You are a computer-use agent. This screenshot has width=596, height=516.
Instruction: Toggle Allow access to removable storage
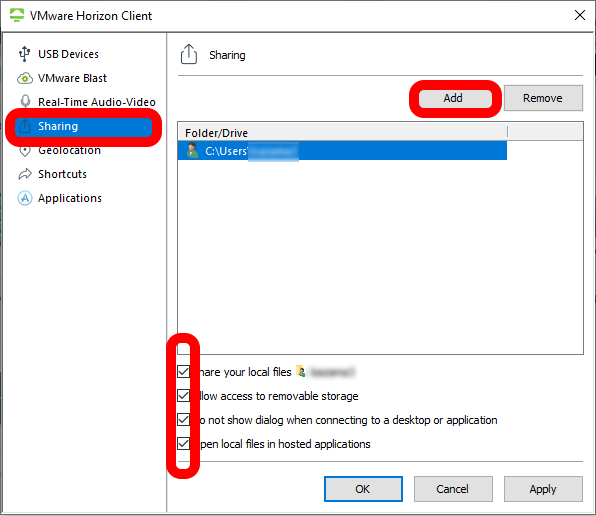(x=184, y=396)
